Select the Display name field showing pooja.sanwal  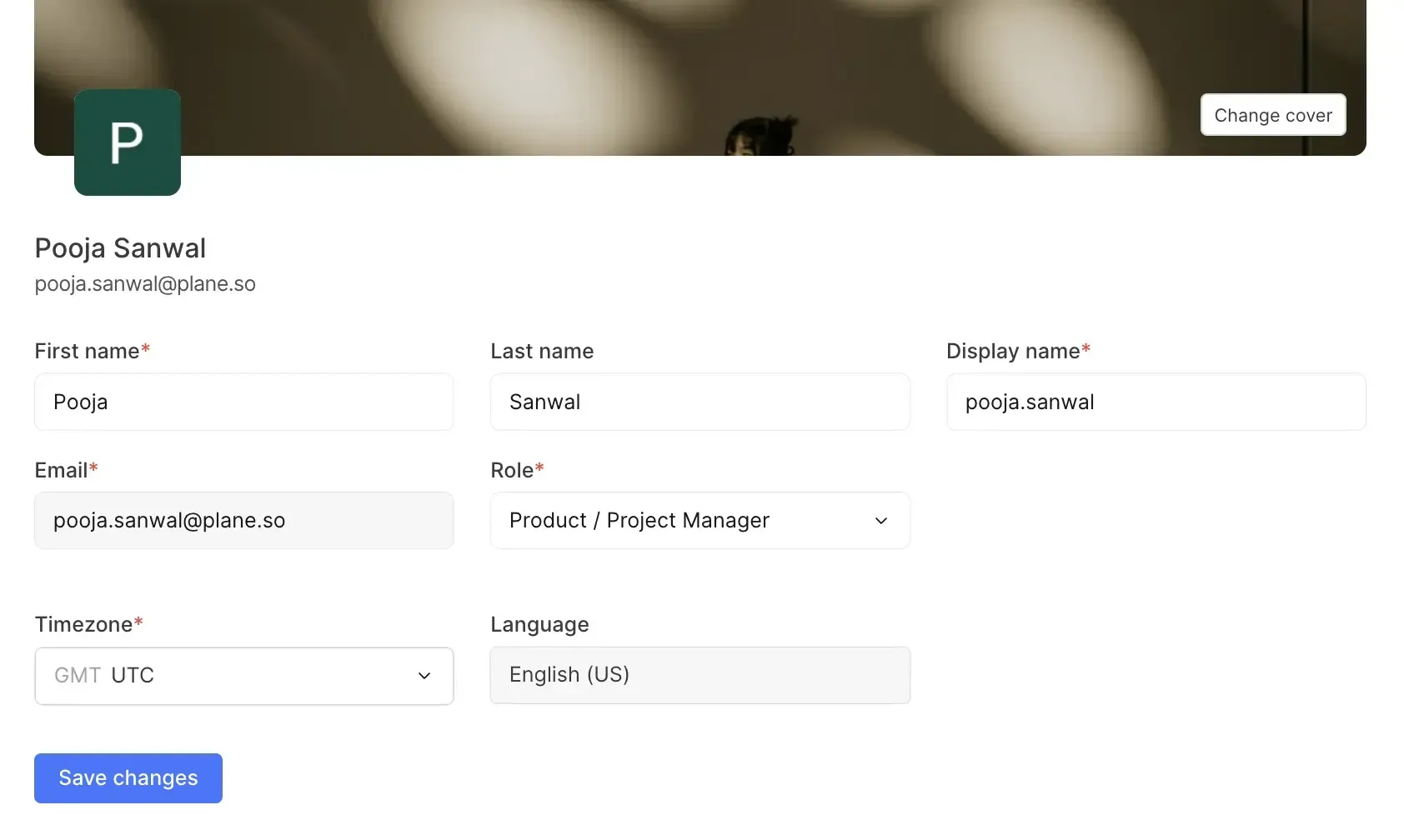(1156, 402)
